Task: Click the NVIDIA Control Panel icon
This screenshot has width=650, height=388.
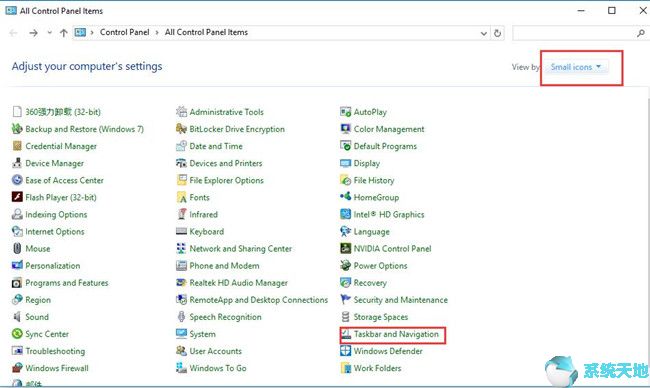Action: click(345, 248)
